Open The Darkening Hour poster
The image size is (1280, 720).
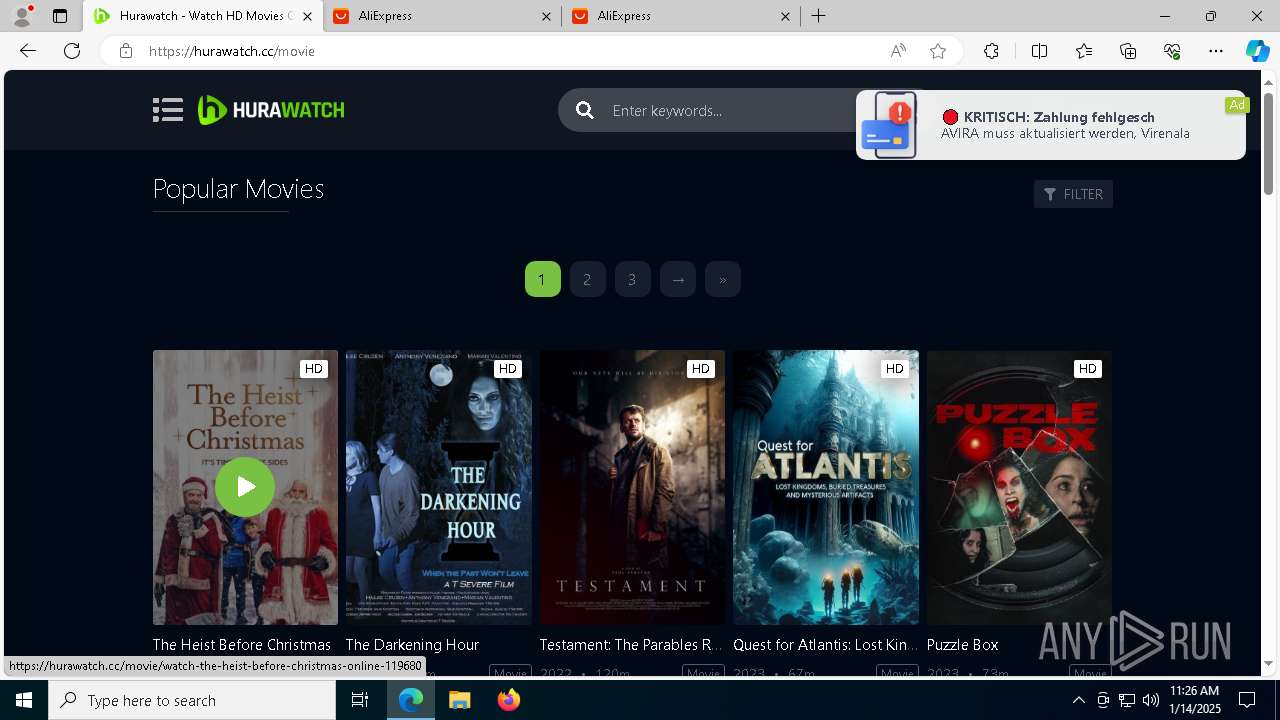click(x=438, y=487)
